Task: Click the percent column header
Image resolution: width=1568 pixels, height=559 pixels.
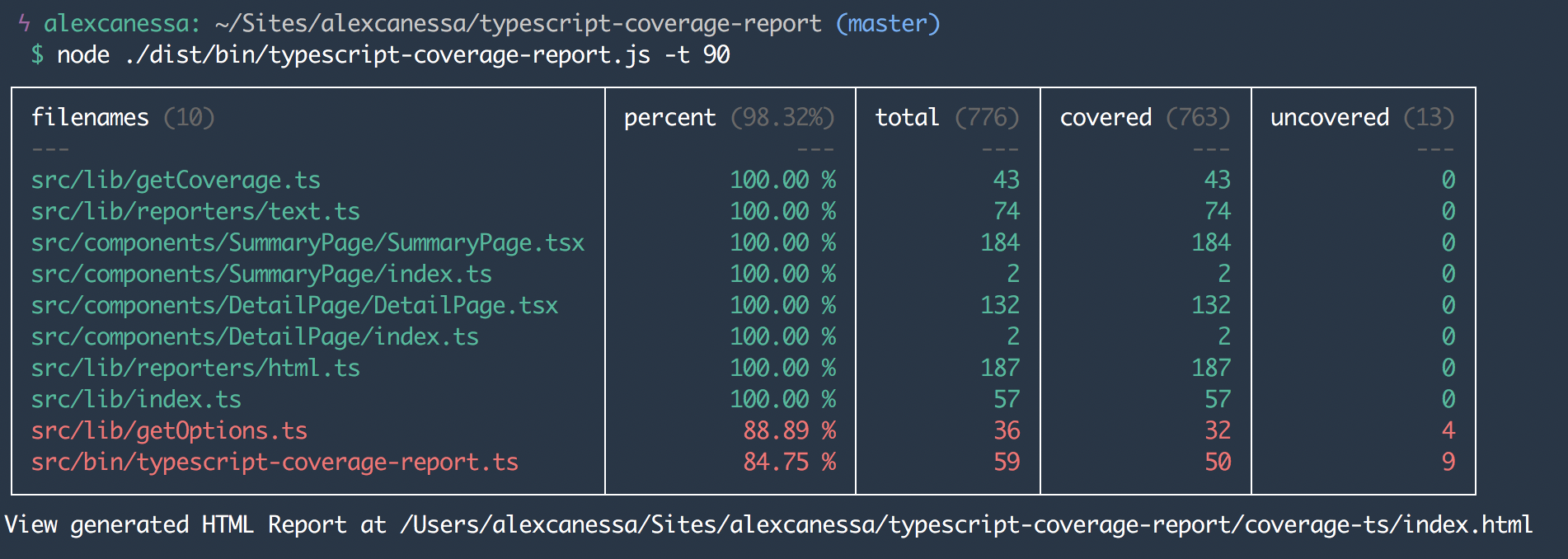Action: click(x=669, y=118)
